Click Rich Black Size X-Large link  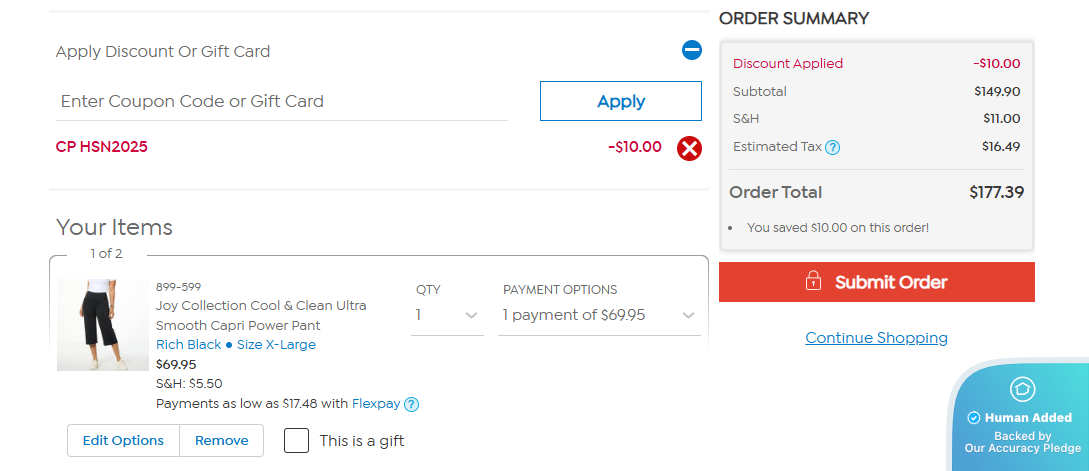[x=235, y=345]
